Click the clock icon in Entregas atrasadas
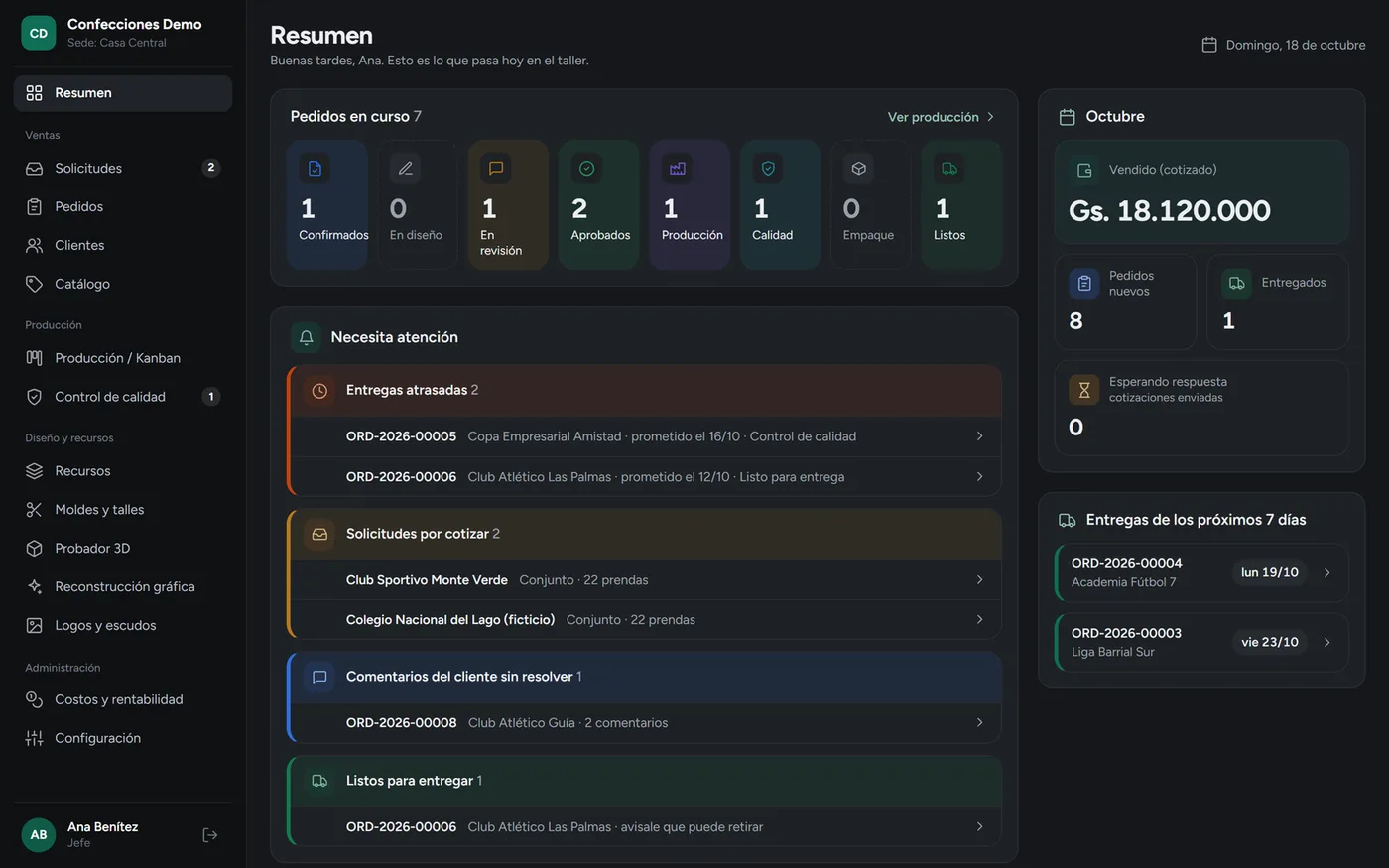The height and width of the screenshot is (868, 1389). (x=319, y=391)
